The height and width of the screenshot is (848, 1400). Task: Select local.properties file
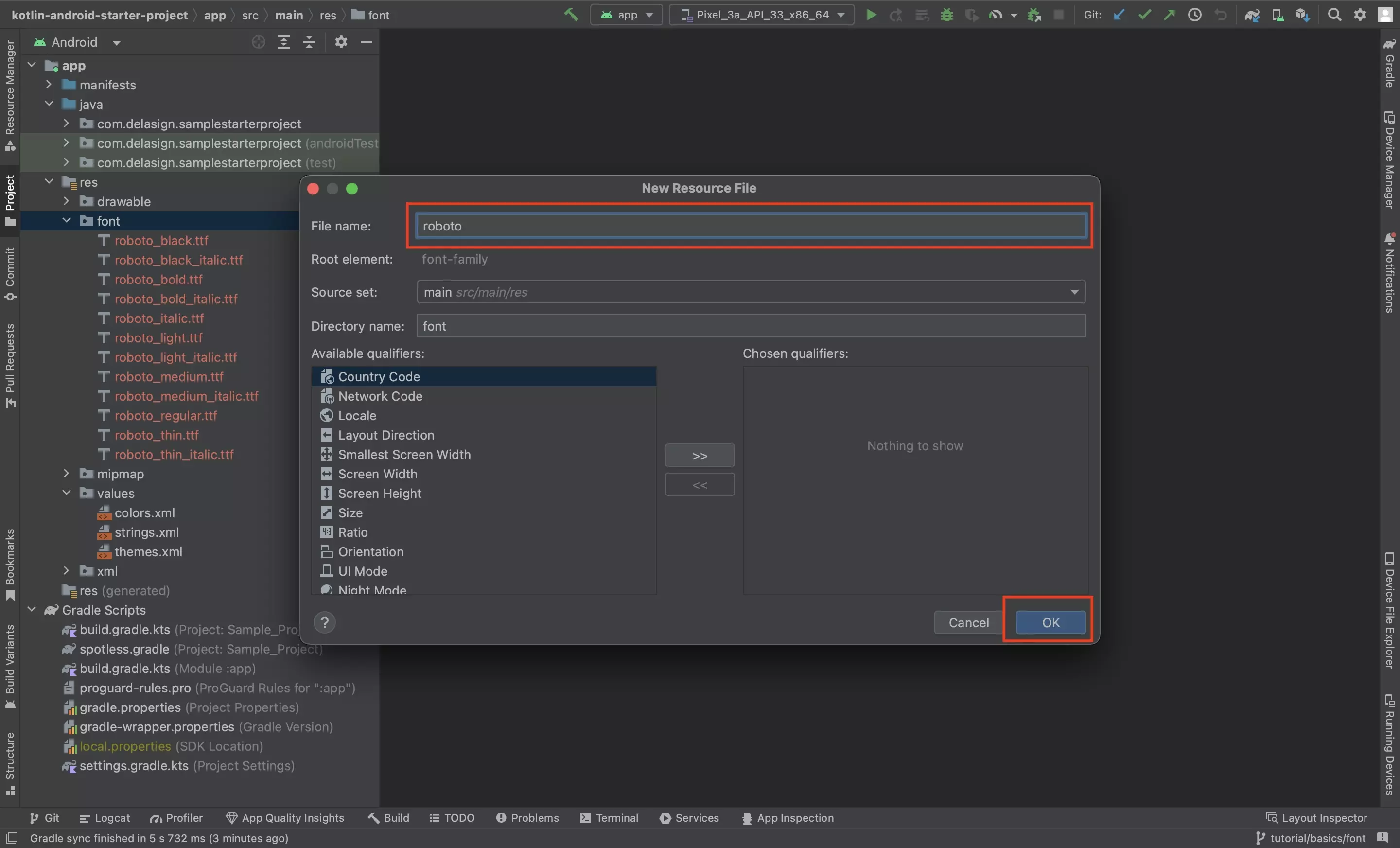tap(125, 746)
